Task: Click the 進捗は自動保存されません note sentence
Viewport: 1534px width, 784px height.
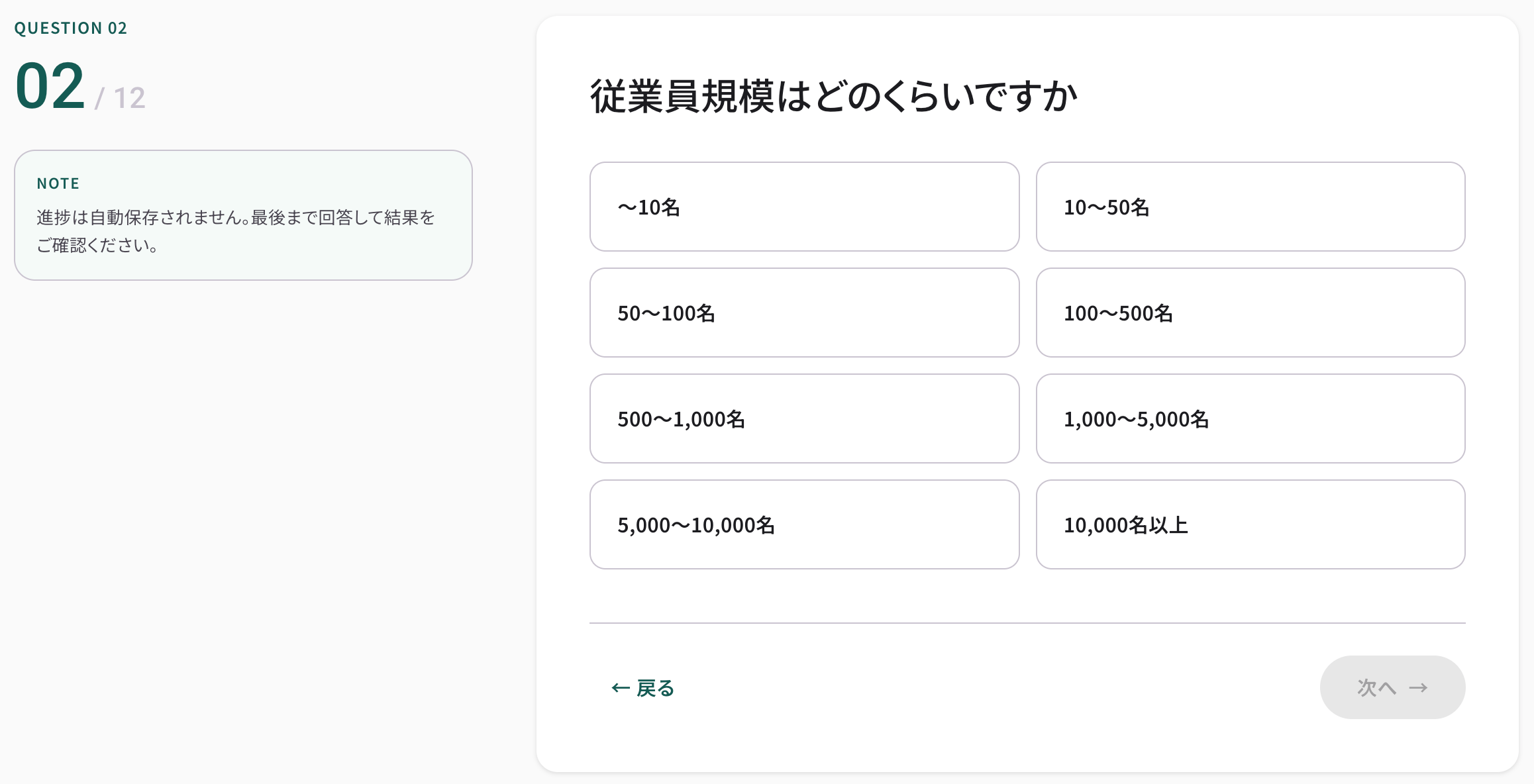Action: point(235,217)
